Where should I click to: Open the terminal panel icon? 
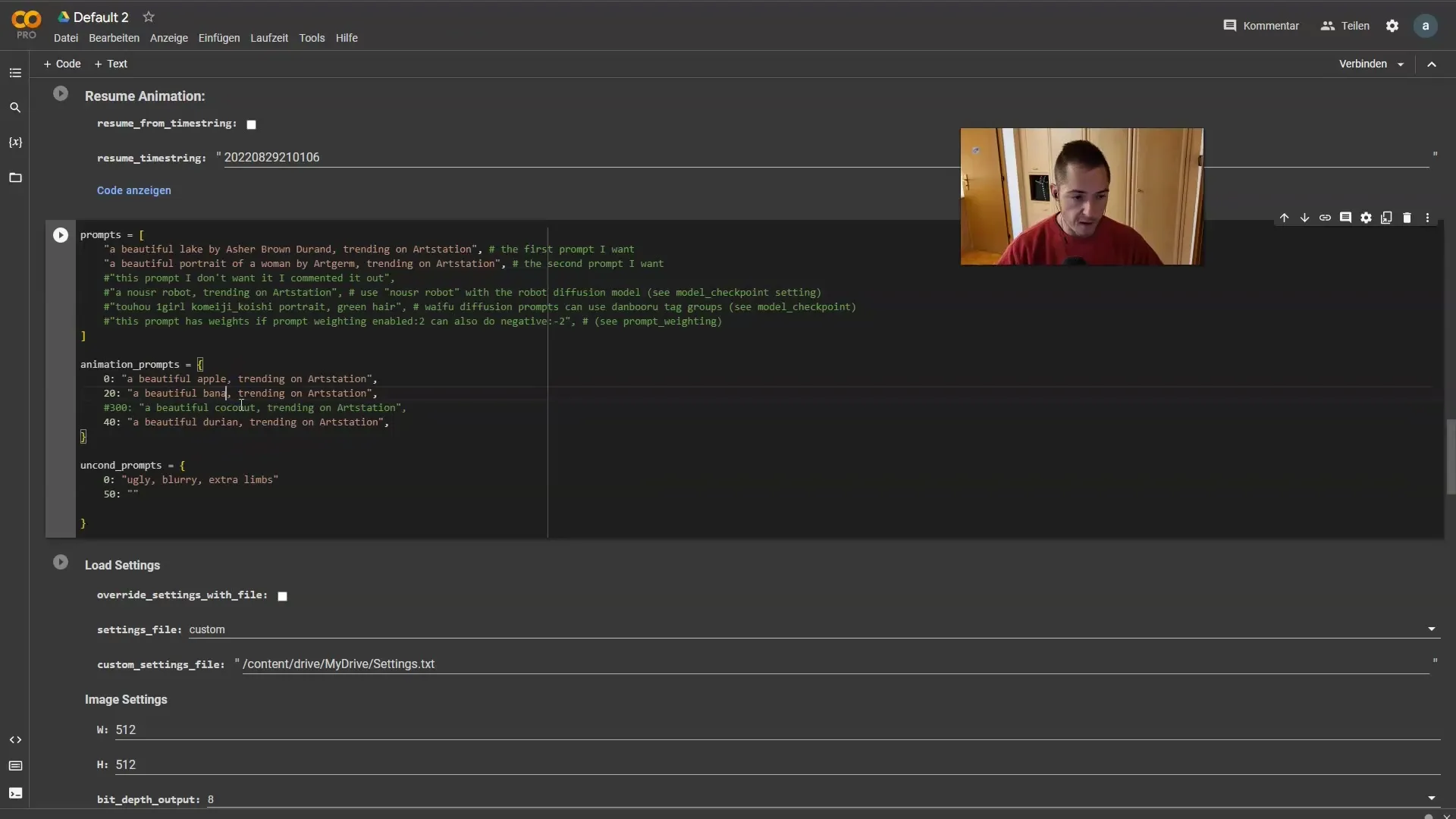(x=15, y=793)
